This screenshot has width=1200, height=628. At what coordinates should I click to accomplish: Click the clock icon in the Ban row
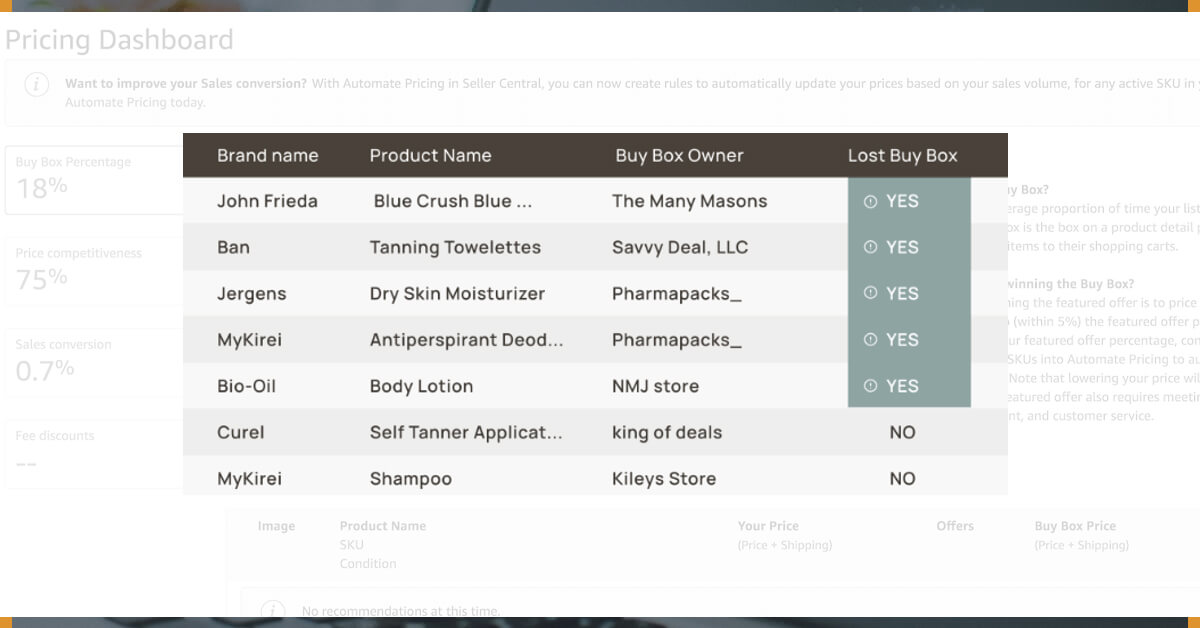[870, 248]
